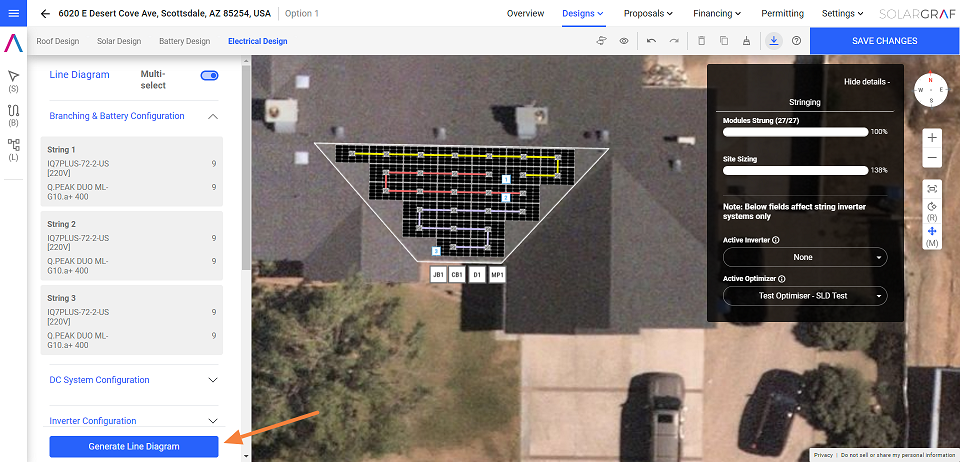The image size is (960, 462).
Task: Open the Active Optimizer dropdown
Action: point(804,296)
